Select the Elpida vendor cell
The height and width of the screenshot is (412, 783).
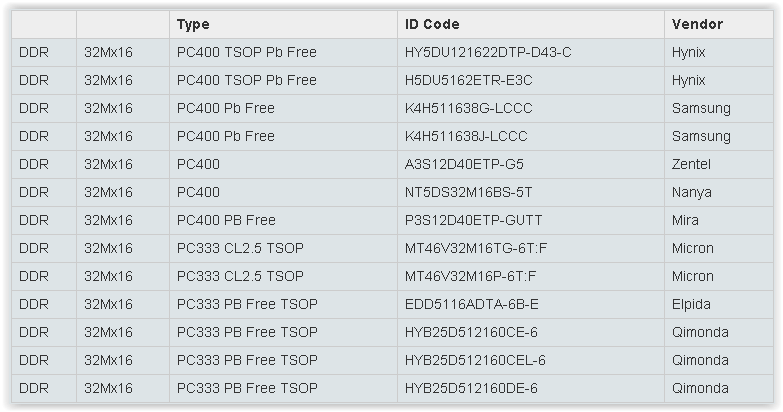coord(719,304)
